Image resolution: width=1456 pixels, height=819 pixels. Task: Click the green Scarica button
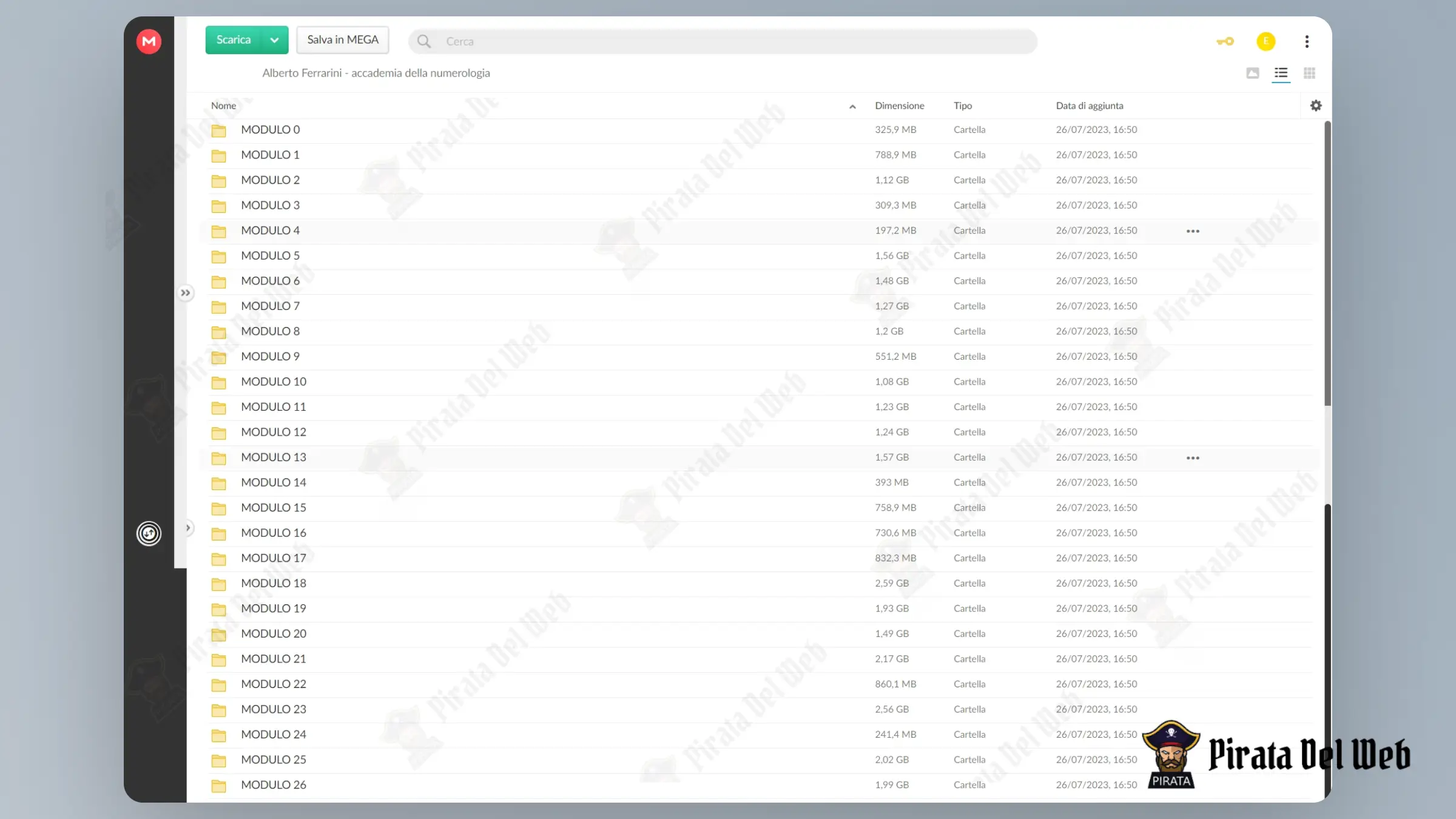[234, 40]
